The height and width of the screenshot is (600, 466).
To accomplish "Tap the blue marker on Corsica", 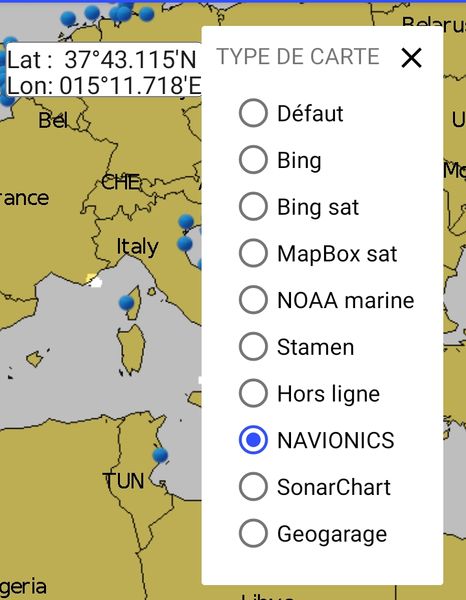I will coord(126,302).
